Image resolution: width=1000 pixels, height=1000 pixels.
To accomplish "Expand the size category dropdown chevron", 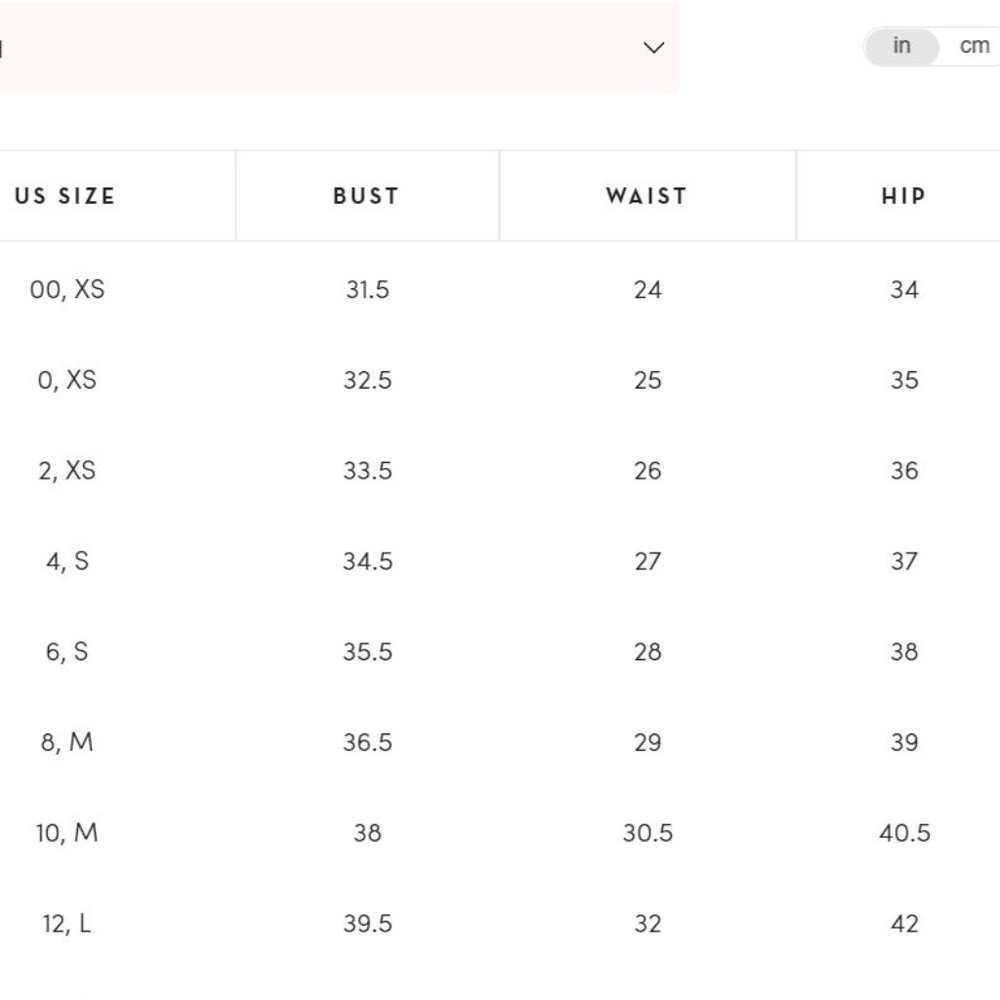I will 654,48.
